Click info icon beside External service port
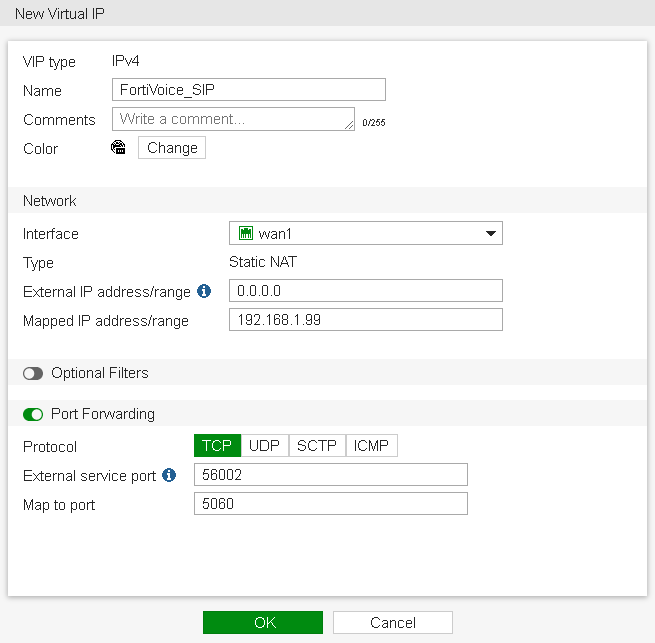 pos(169,475)
